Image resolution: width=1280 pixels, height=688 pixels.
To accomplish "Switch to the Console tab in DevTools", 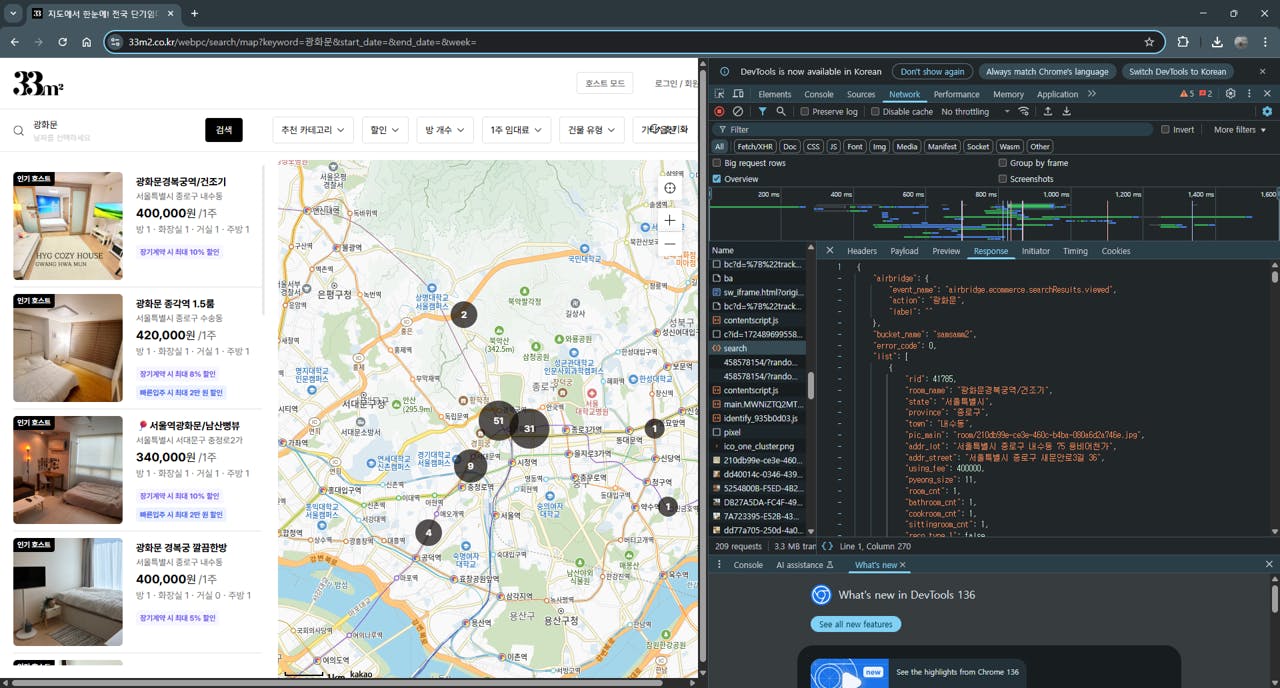I will [x=818, y=94].
